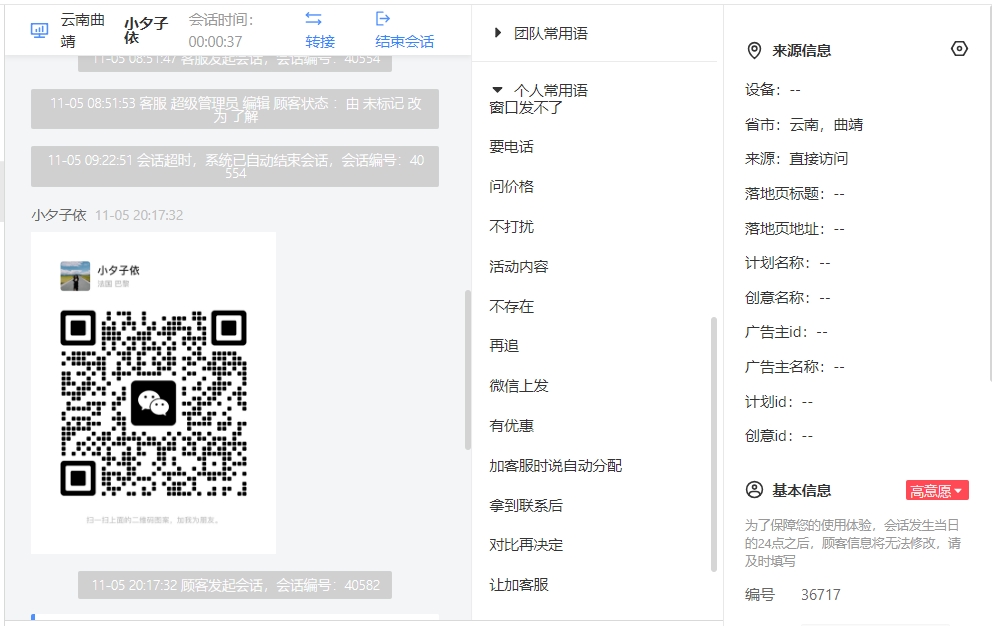This screenshot has width=992, height=626.
Task: Click the location pin icon beside 来源信息
Action: (x=754, y=51)
